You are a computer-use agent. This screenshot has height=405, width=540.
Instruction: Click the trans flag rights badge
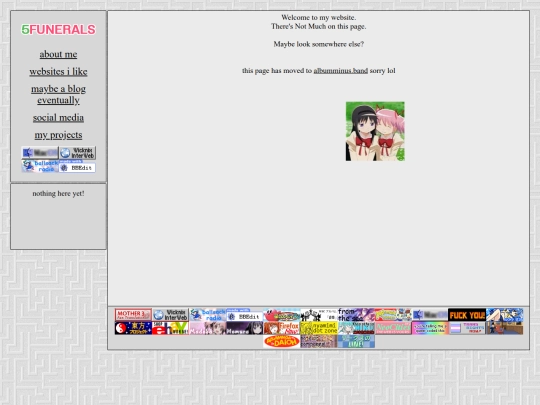tap(467, 328)
